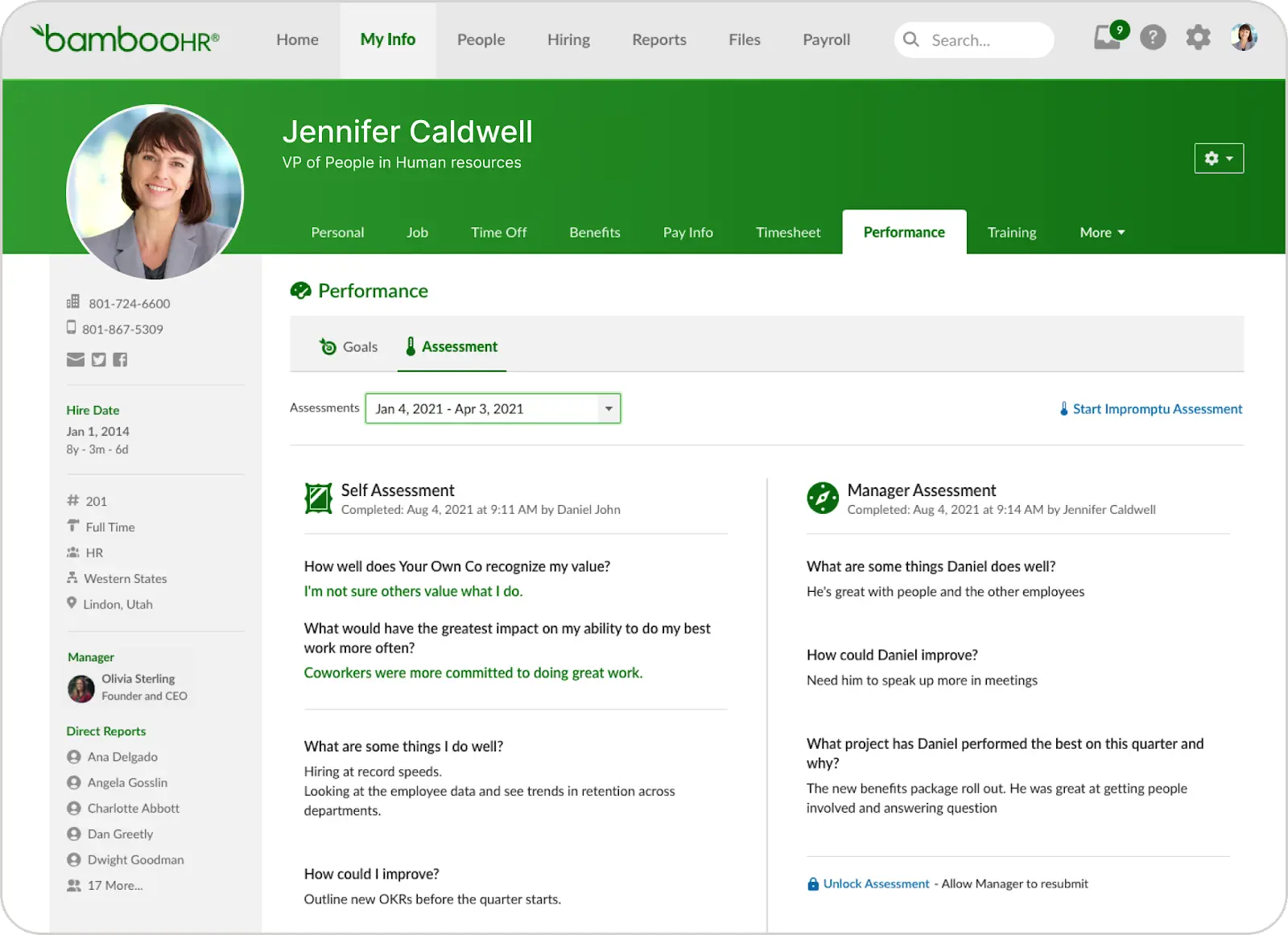
Task: Switch to the Pay Info tab
Action: [688, 233]
